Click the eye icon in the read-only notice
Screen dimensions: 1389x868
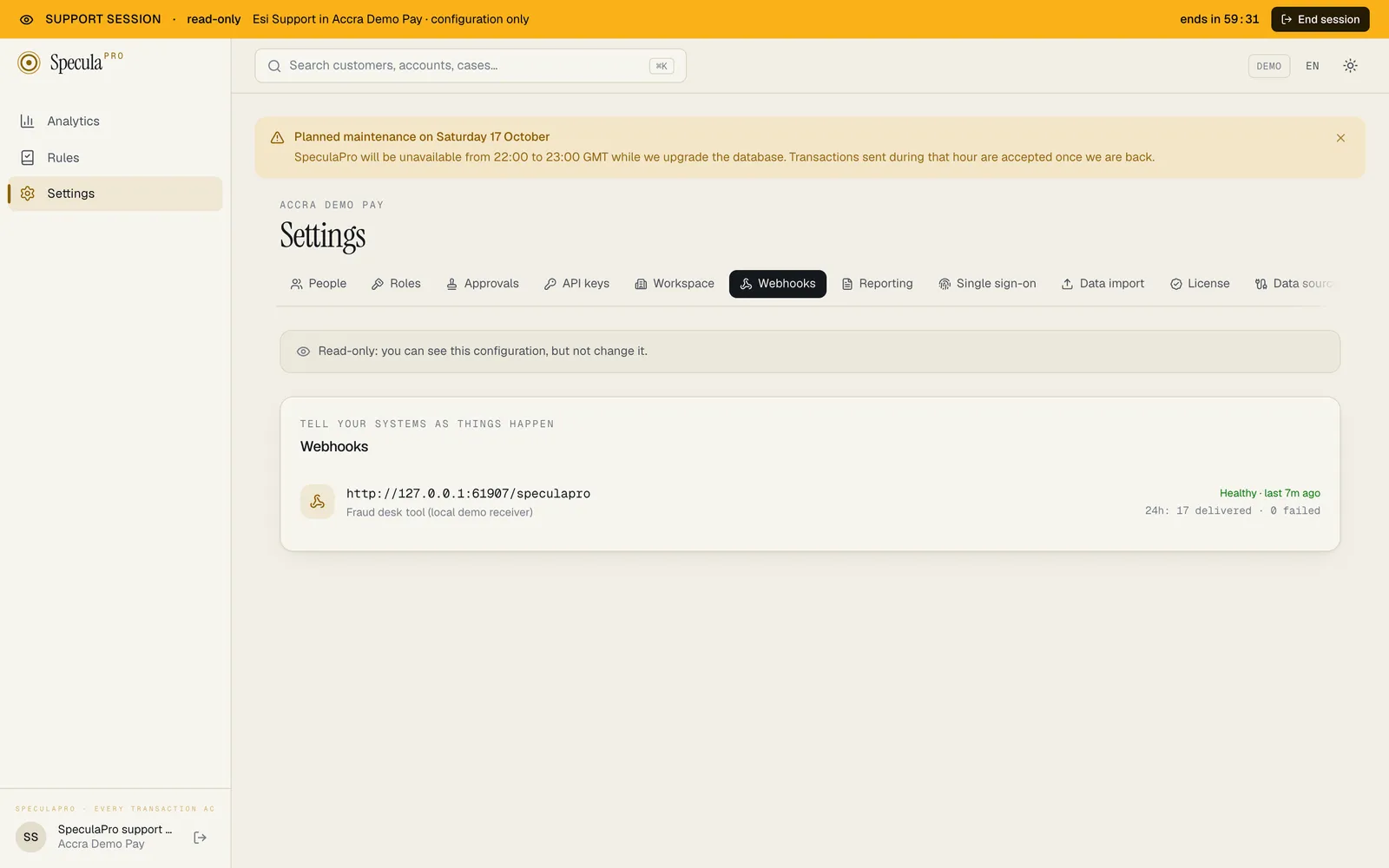(303, 352)
